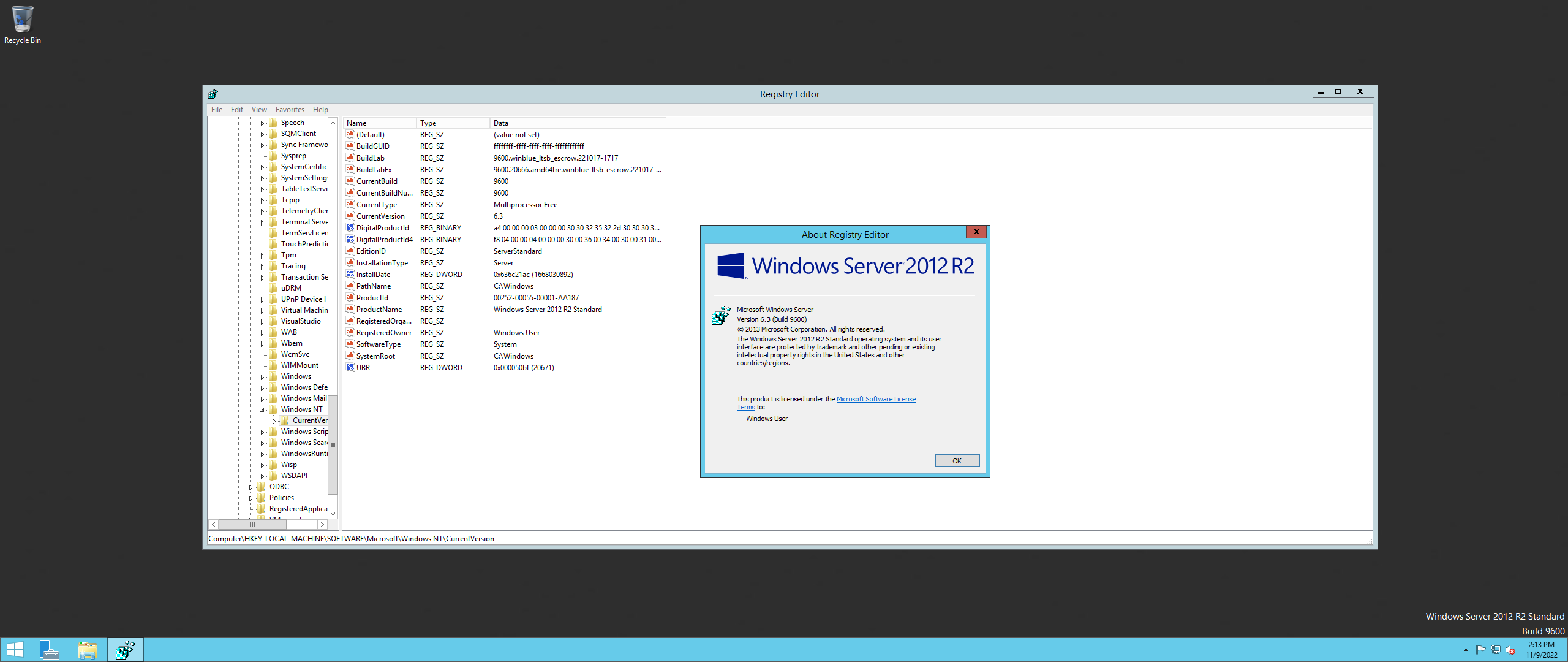Viewport: 1568px width, 662px height.
Task: Click the Tcpip folder icon
Action: (x=273, y=199)
